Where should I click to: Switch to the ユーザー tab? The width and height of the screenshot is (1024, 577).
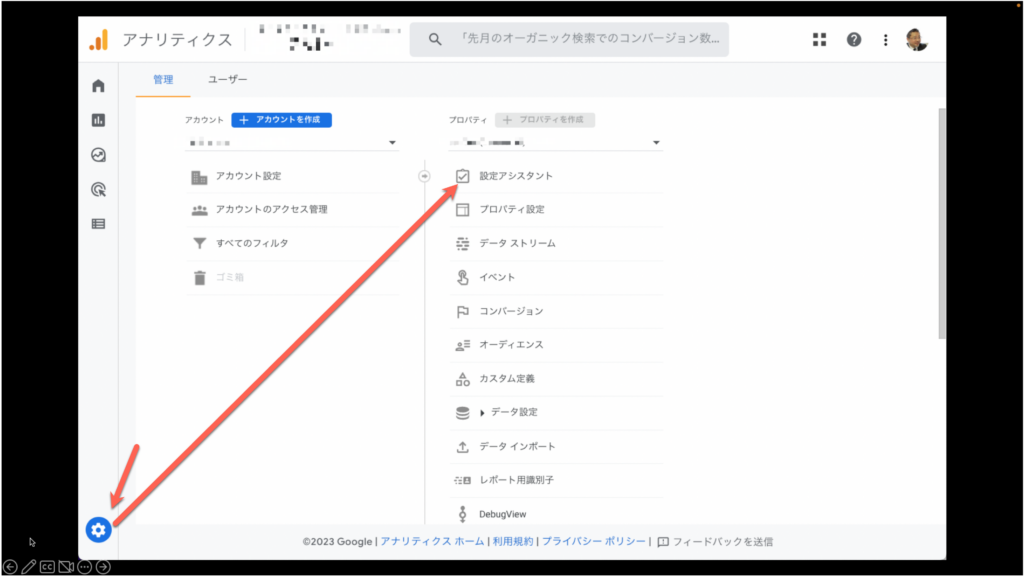coord(227,80)
